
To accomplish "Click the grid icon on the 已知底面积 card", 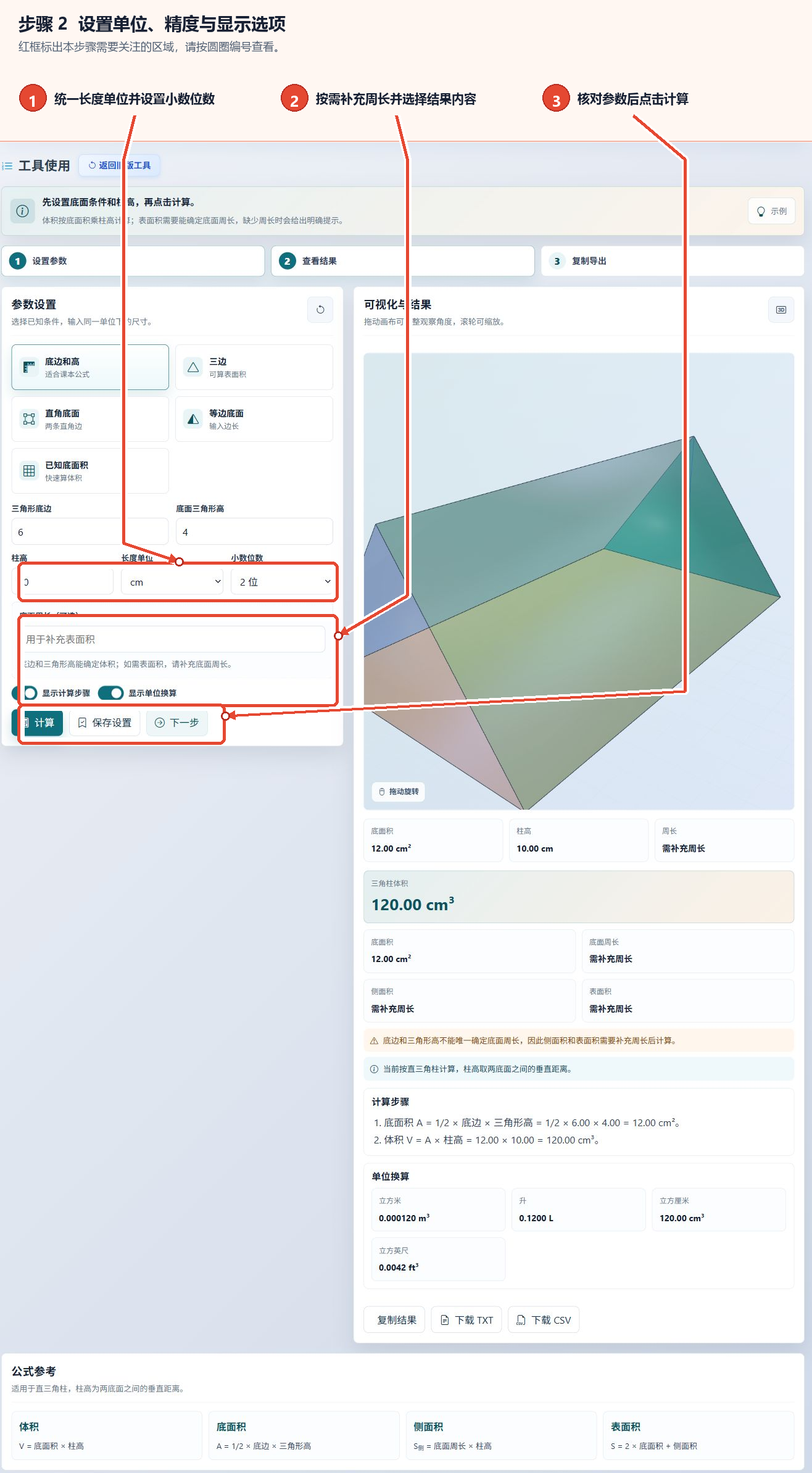I will pyautogui.click(x=29, y=471).
